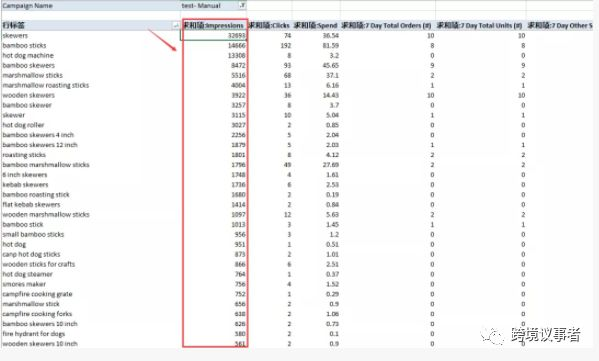The image size is (599, 361).
Task: Click the 'bamboo sticks' row label
Action: point(24,45)
